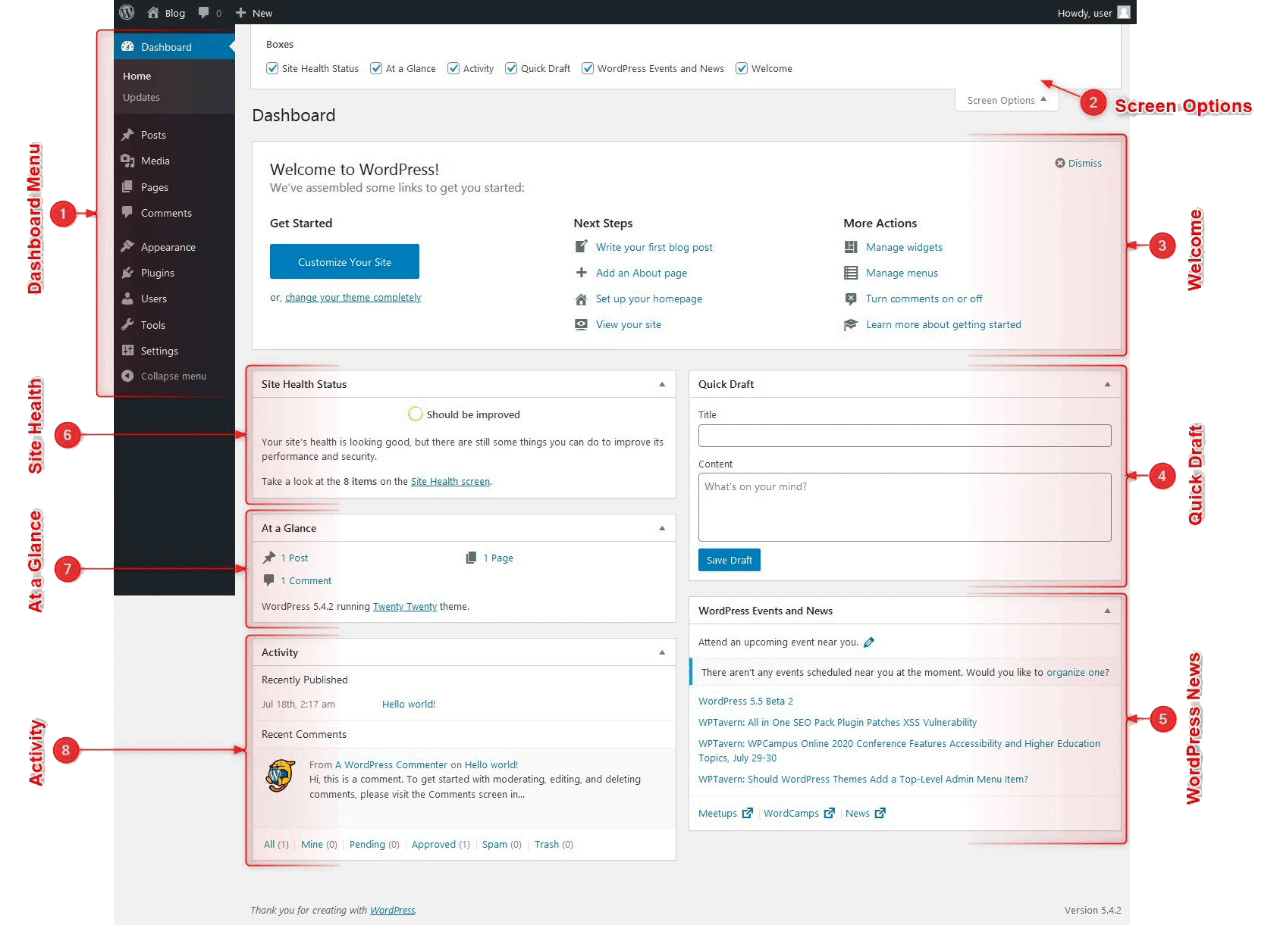The width and height of the screenshot is (1280, 925).
Task: Open the Twenty Twenty theme link
Action: [405, 606]
